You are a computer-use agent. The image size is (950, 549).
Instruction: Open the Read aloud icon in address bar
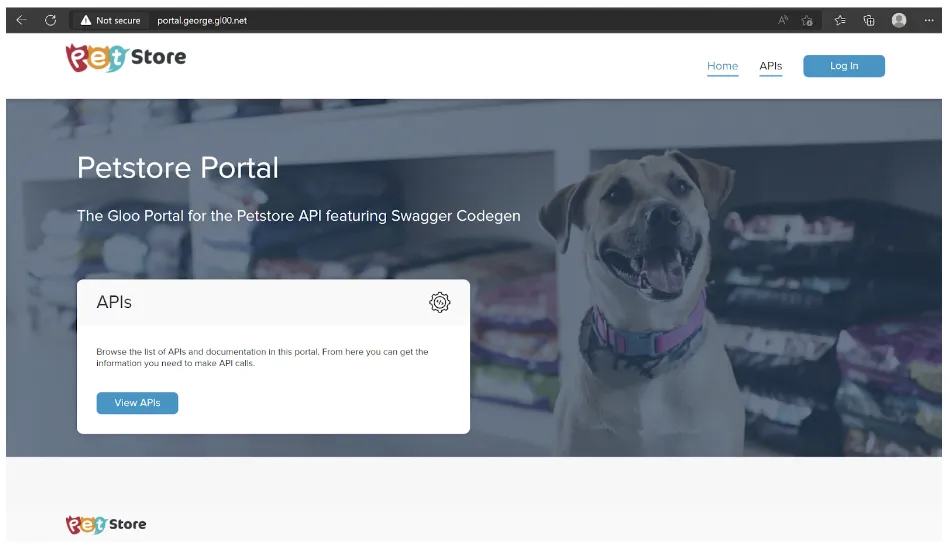[x=783, y=20]
